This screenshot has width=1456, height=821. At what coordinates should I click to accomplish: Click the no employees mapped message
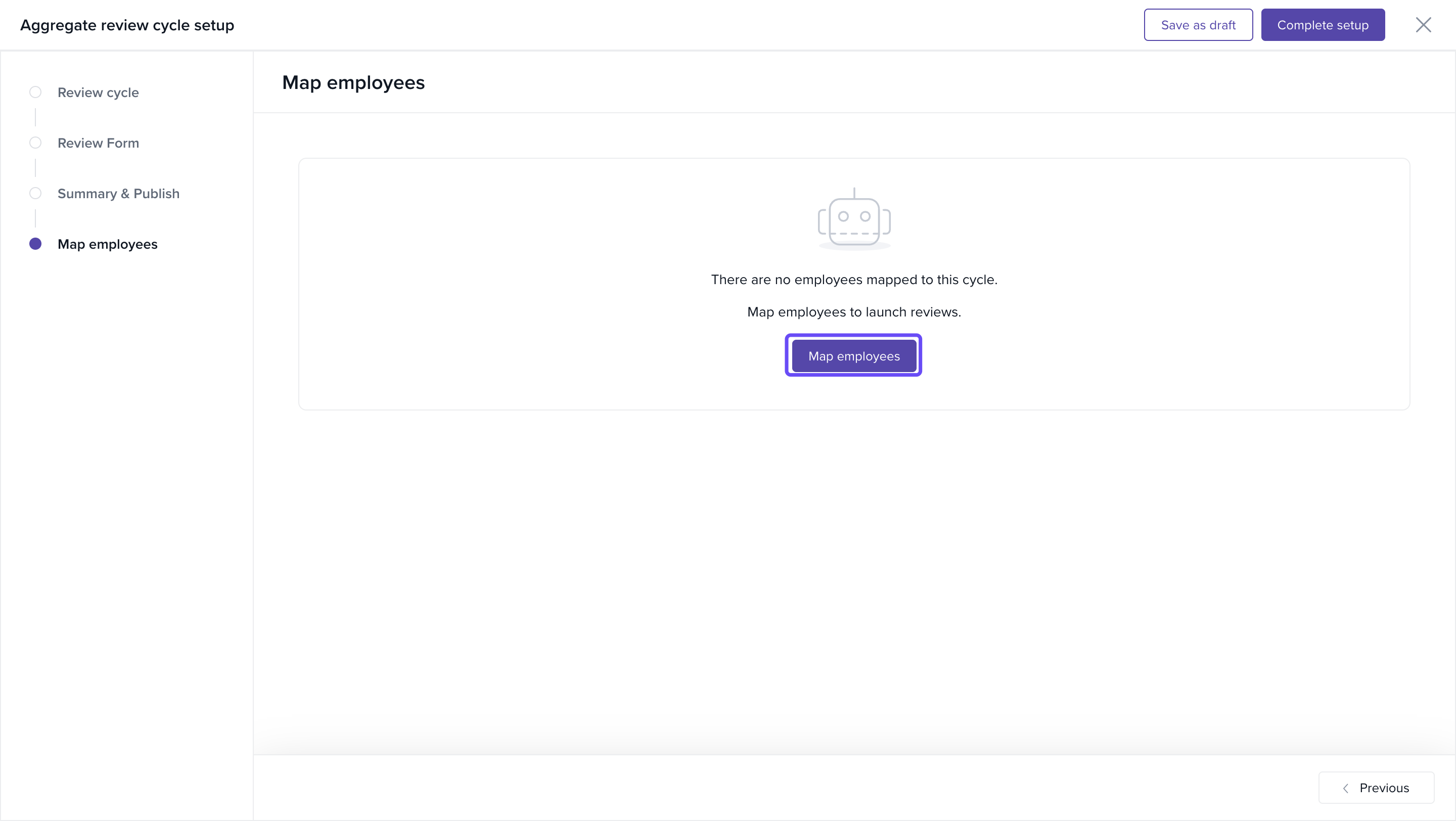coord(853,280)
